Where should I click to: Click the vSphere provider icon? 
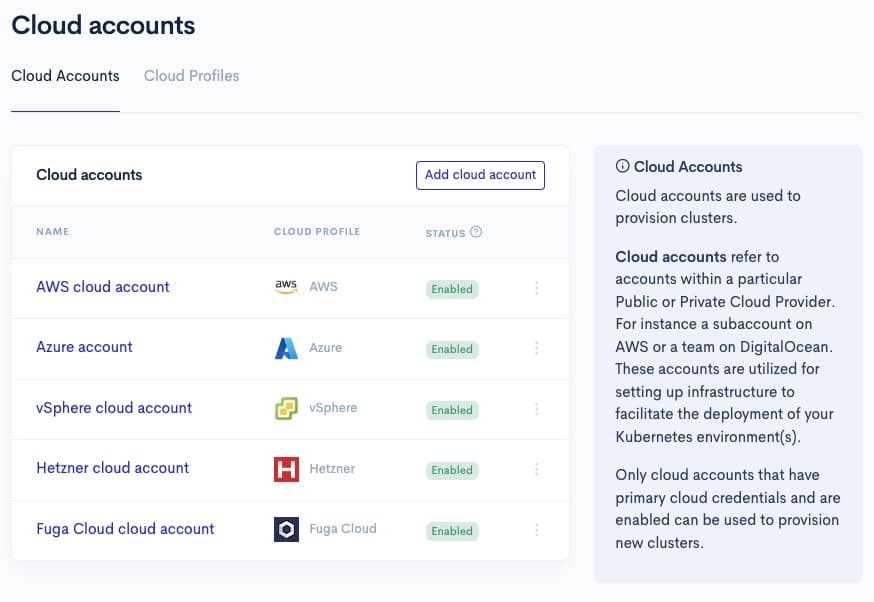(x=284, y=409)
